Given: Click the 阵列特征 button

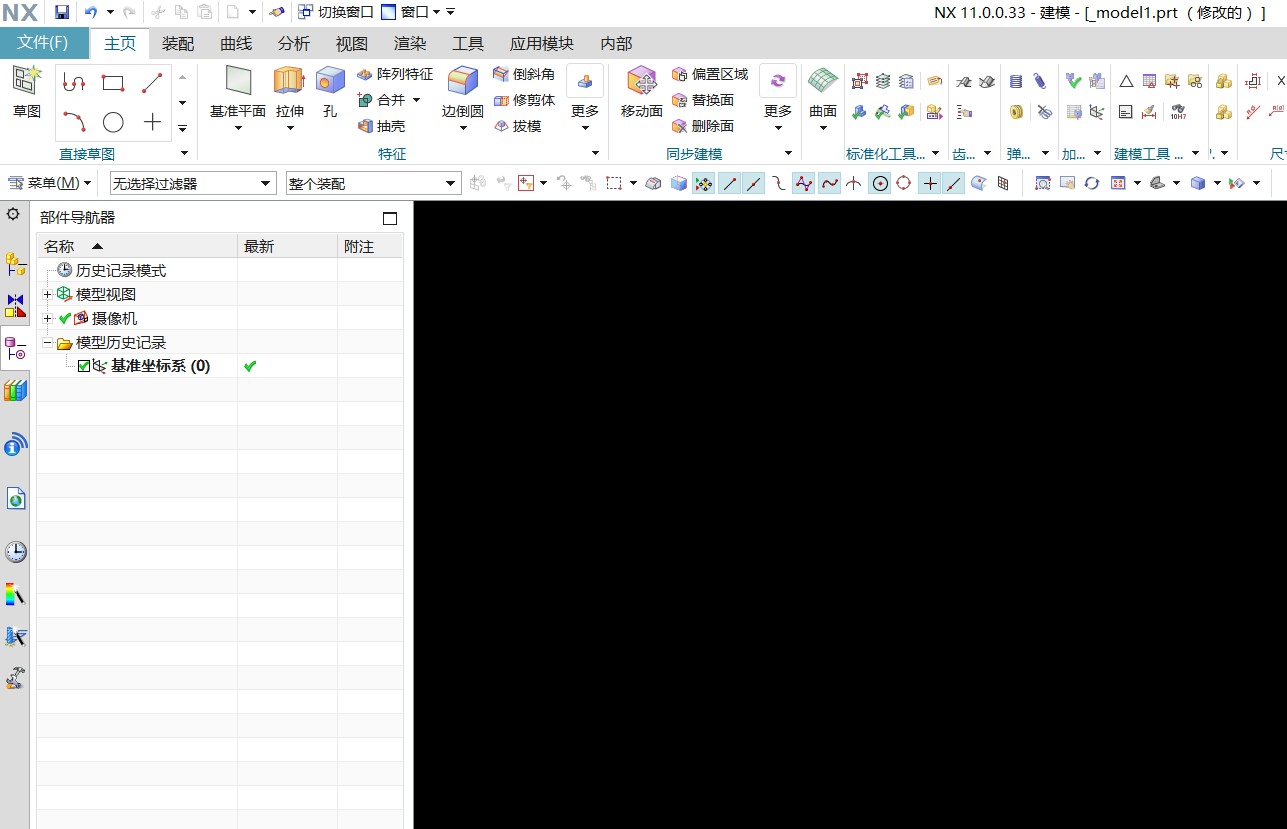Looking at the screenshot, I should point(395,74).
